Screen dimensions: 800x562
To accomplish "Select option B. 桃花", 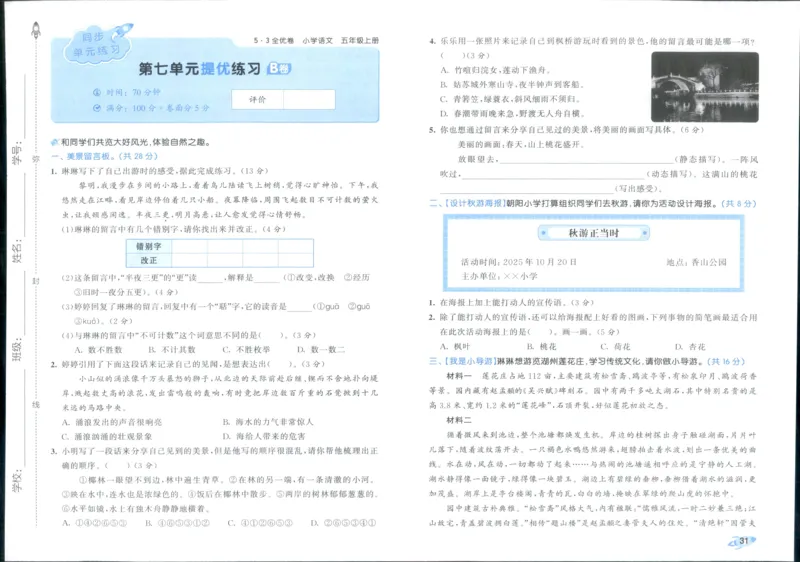I will [x=542, y=346].
